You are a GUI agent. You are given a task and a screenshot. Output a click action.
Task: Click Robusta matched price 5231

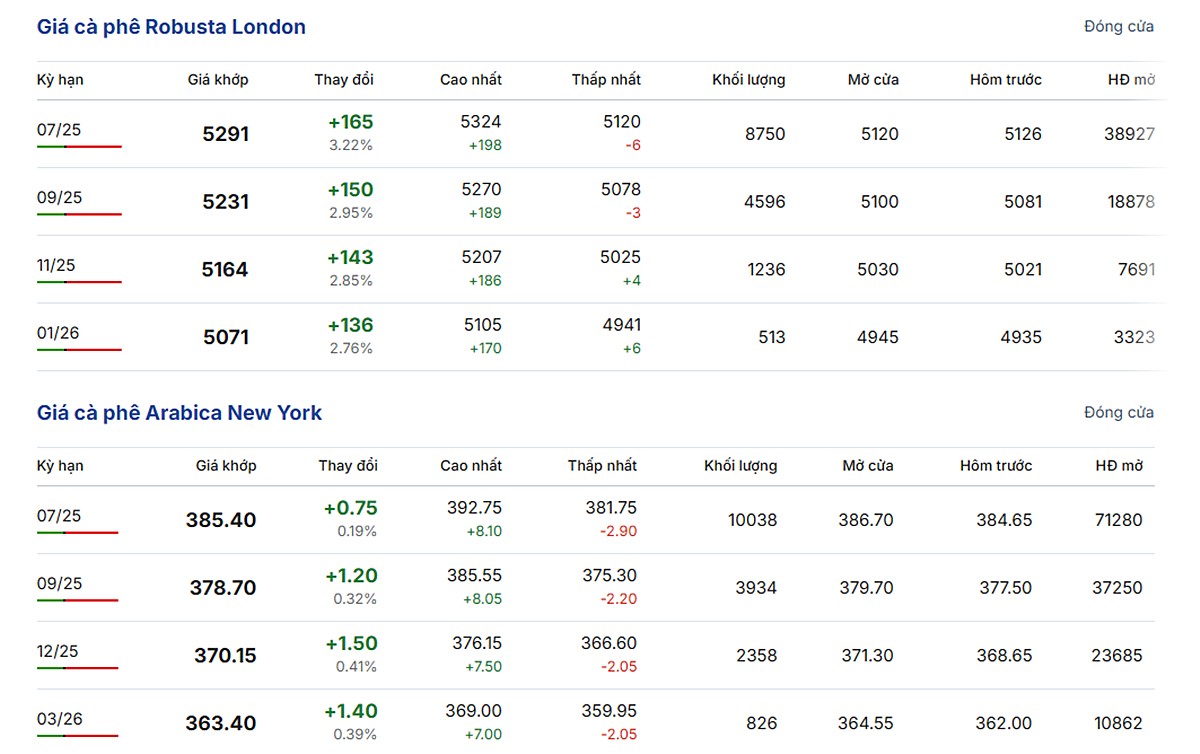(225, 202)
